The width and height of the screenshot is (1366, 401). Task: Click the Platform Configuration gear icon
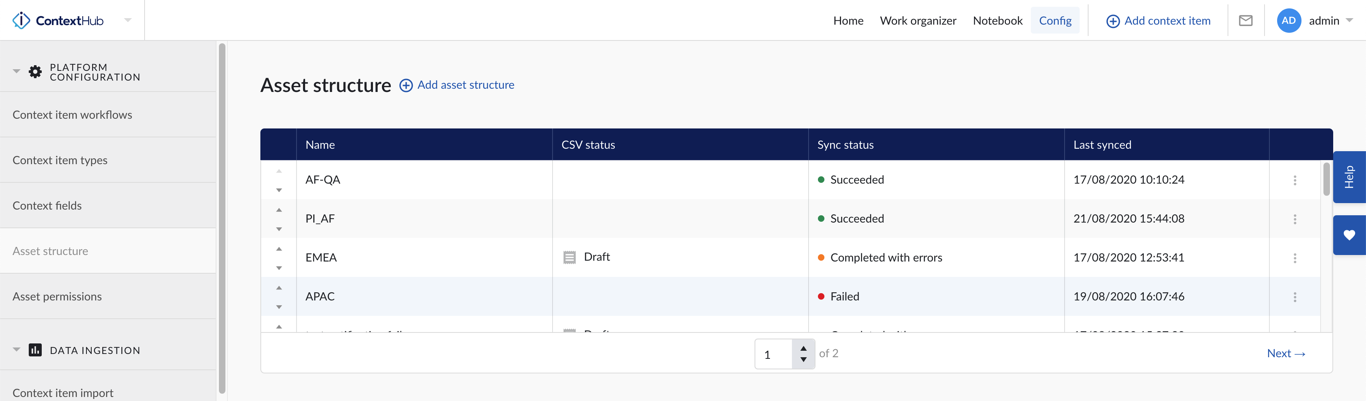coord(35,72)
